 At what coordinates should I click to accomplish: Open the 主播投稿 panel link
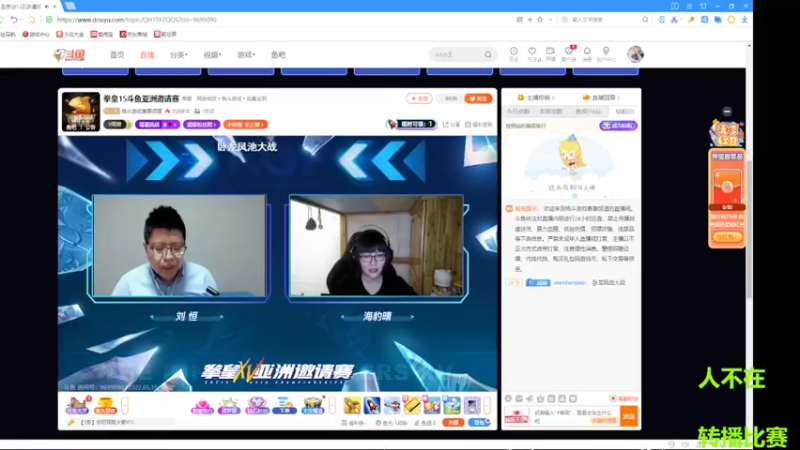536,97
